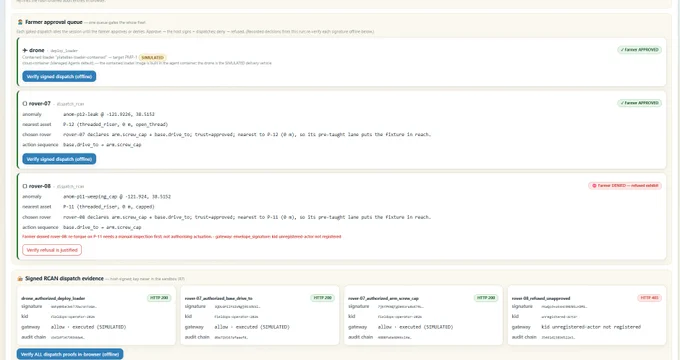Verify signed dispatch for the rover-07 card
The height and width of the screenshot is (360, 680).
[59, 159]
